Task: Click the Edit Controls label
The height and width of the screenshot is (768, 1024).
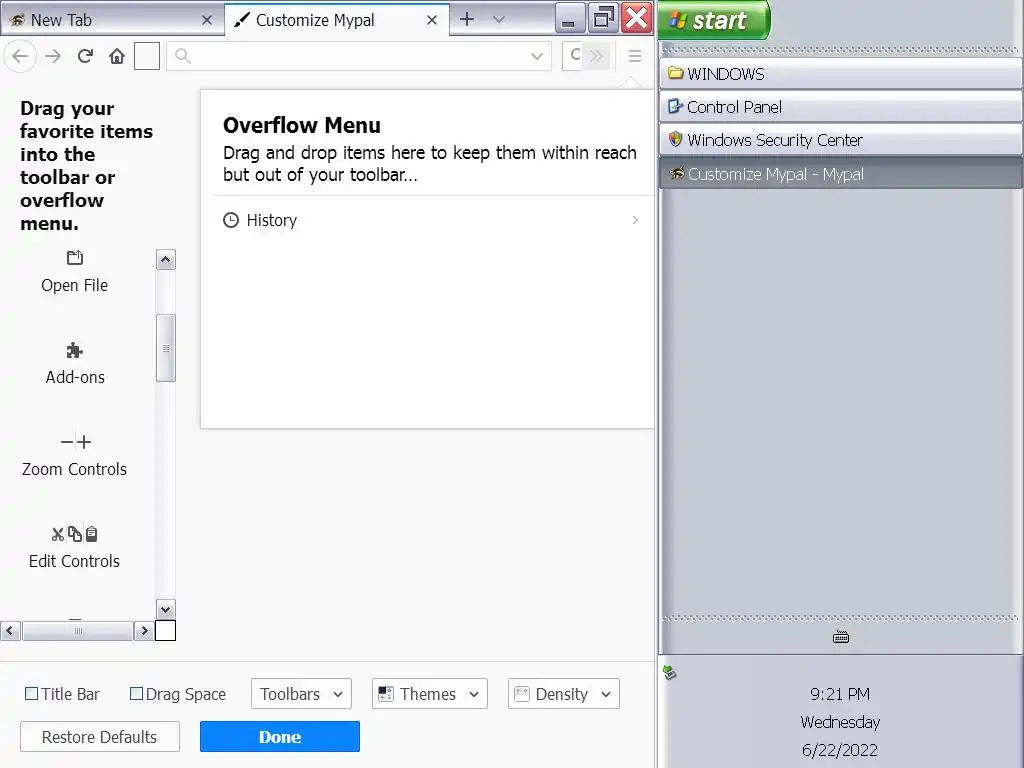Action: [x=74, y=562]
